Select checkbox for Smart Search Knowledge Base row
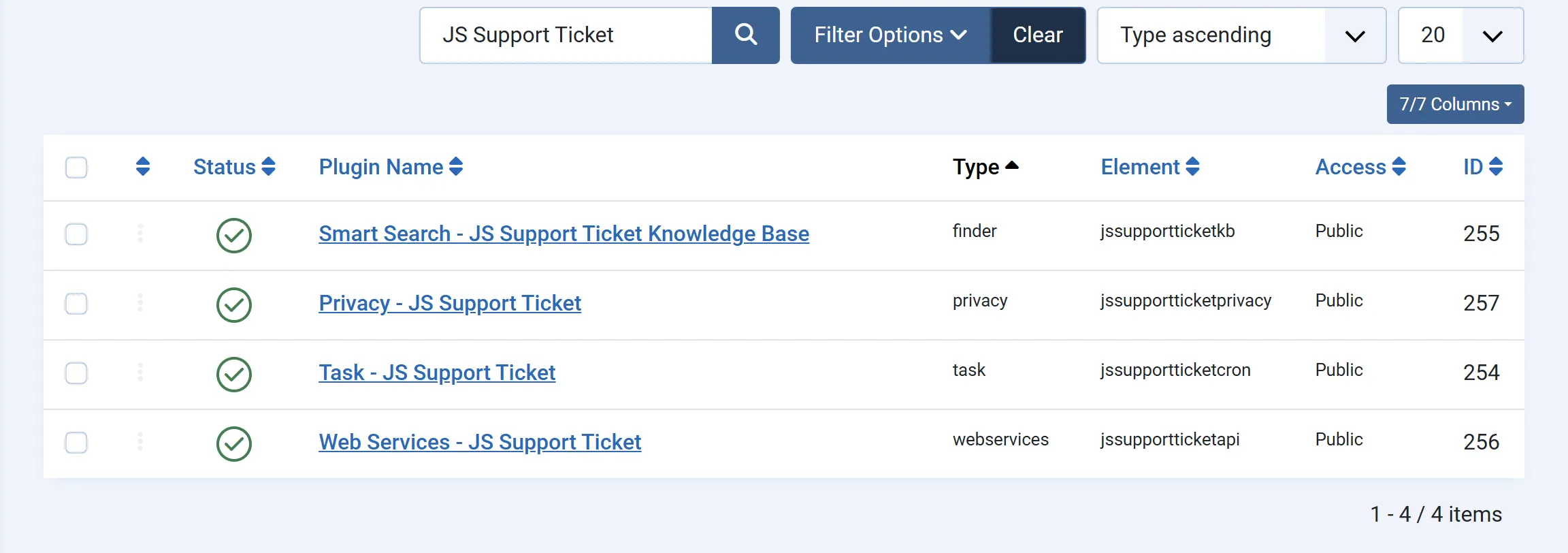This screenshot has width=1568, height=553. point(76,234)
